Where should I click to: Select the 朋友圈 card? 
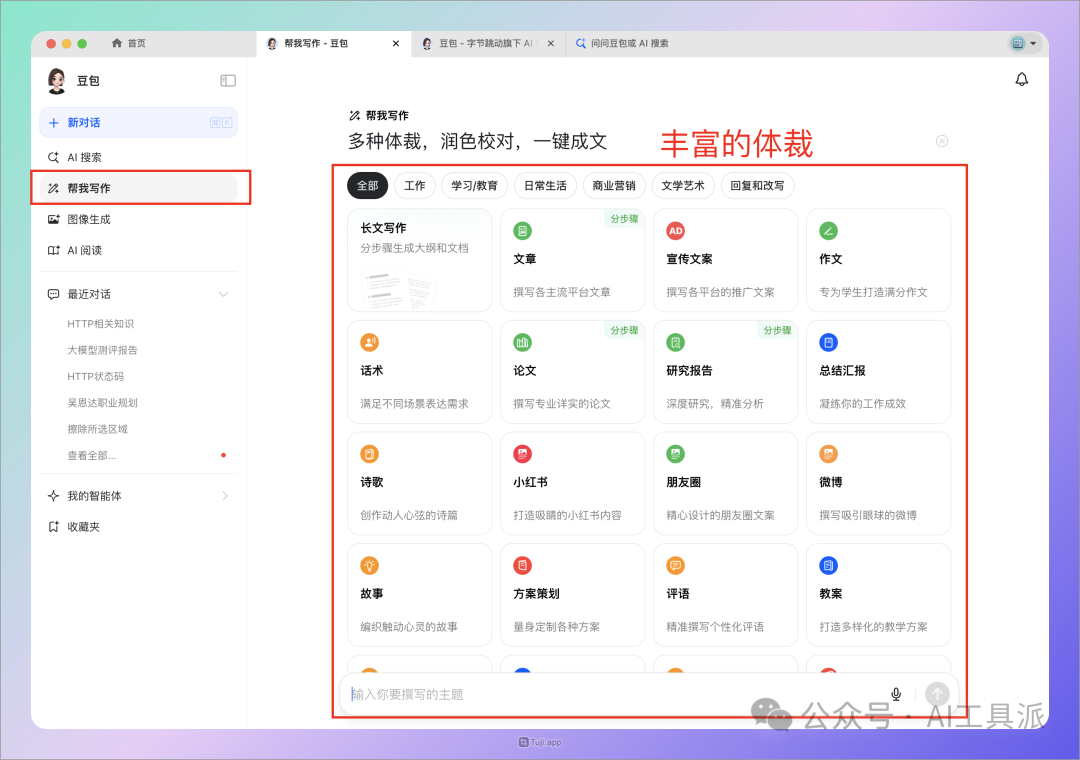tap(725, 483)
